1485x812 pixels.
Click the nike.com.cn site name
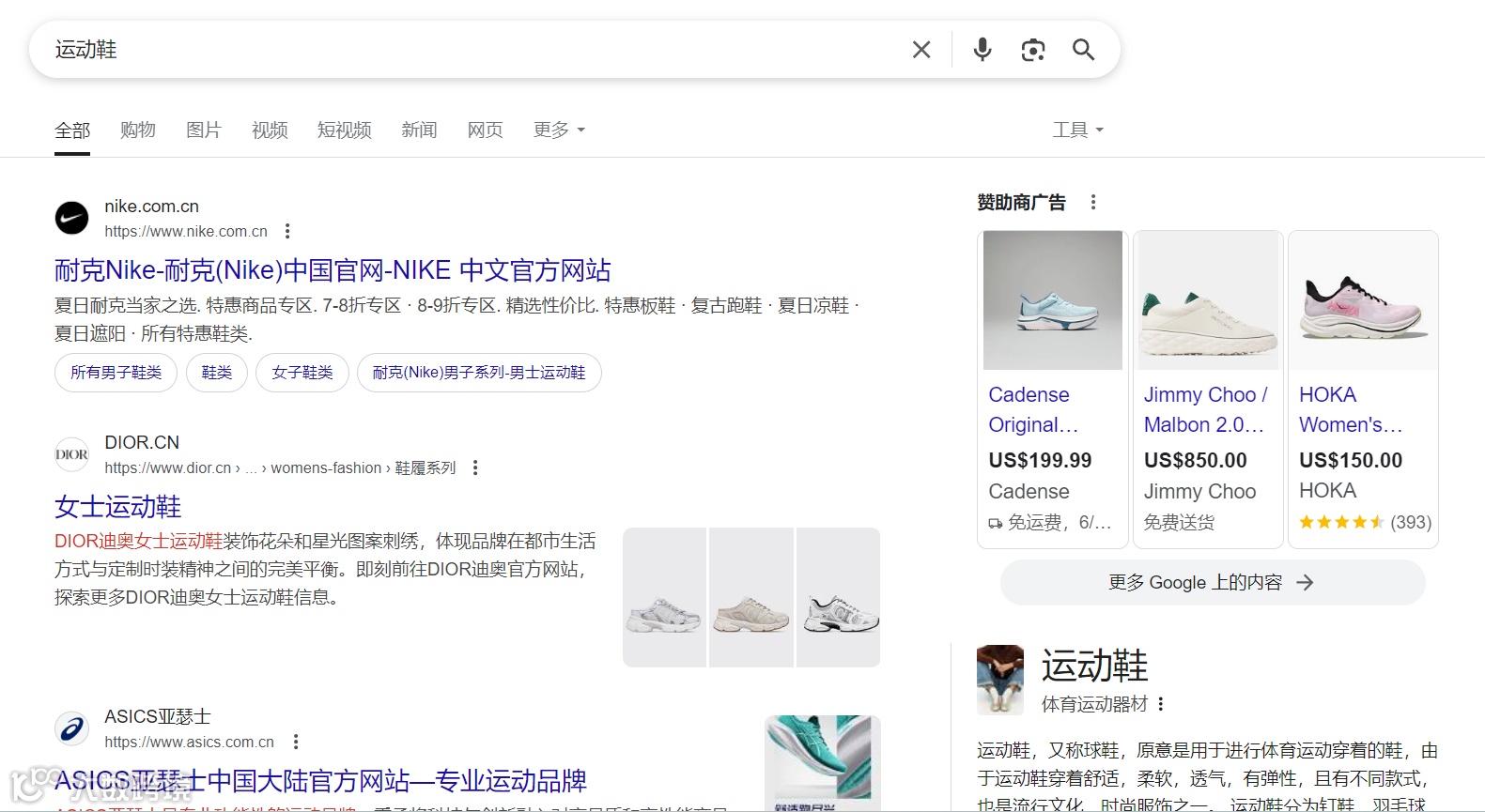[151, 207]
